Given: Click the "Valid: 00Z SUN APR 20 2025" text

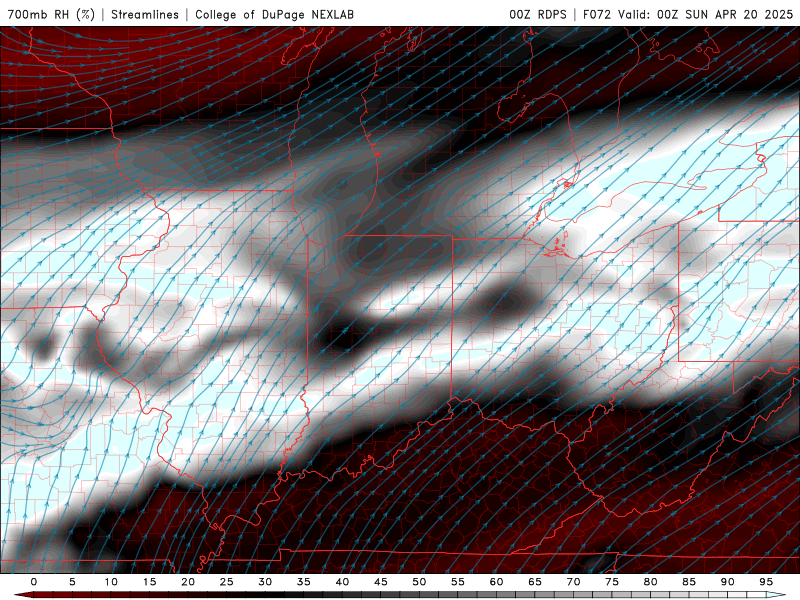Looking at the screenshot, I should pos(706,14).
